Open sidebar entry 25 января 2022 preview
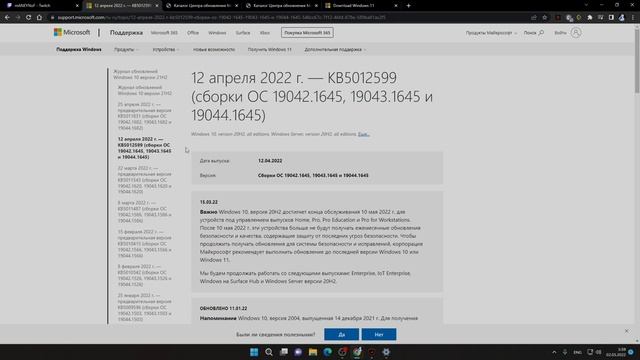Screen dimensions: 640x360 click(145, 307)
